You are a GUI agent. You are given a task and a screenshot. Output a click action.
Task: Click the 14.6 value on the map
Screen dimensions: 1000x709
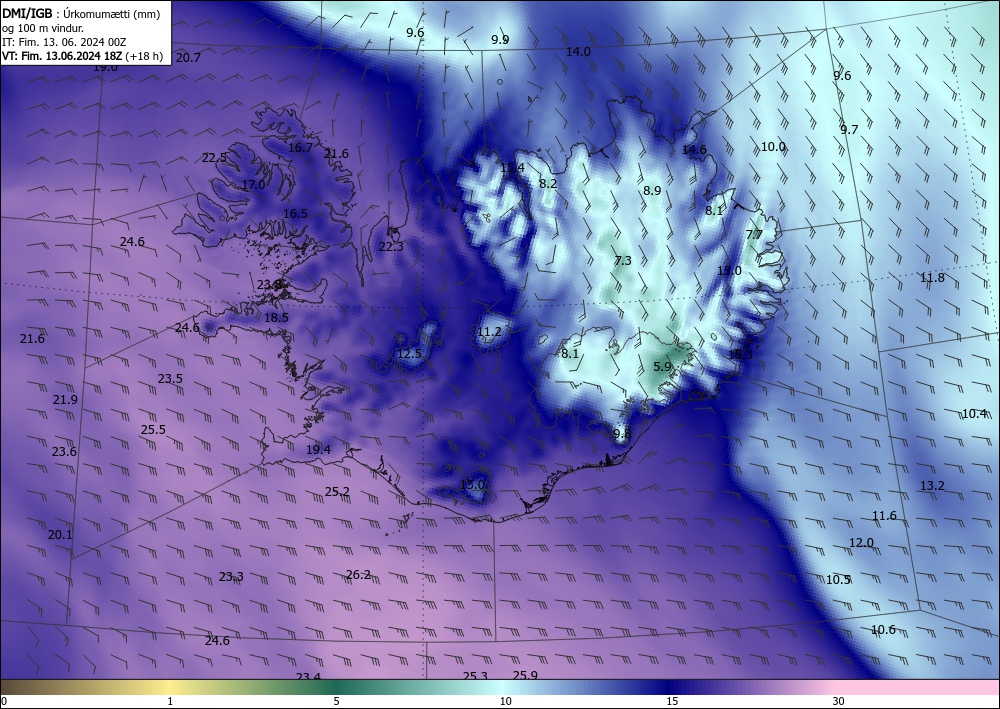point(695,150)
